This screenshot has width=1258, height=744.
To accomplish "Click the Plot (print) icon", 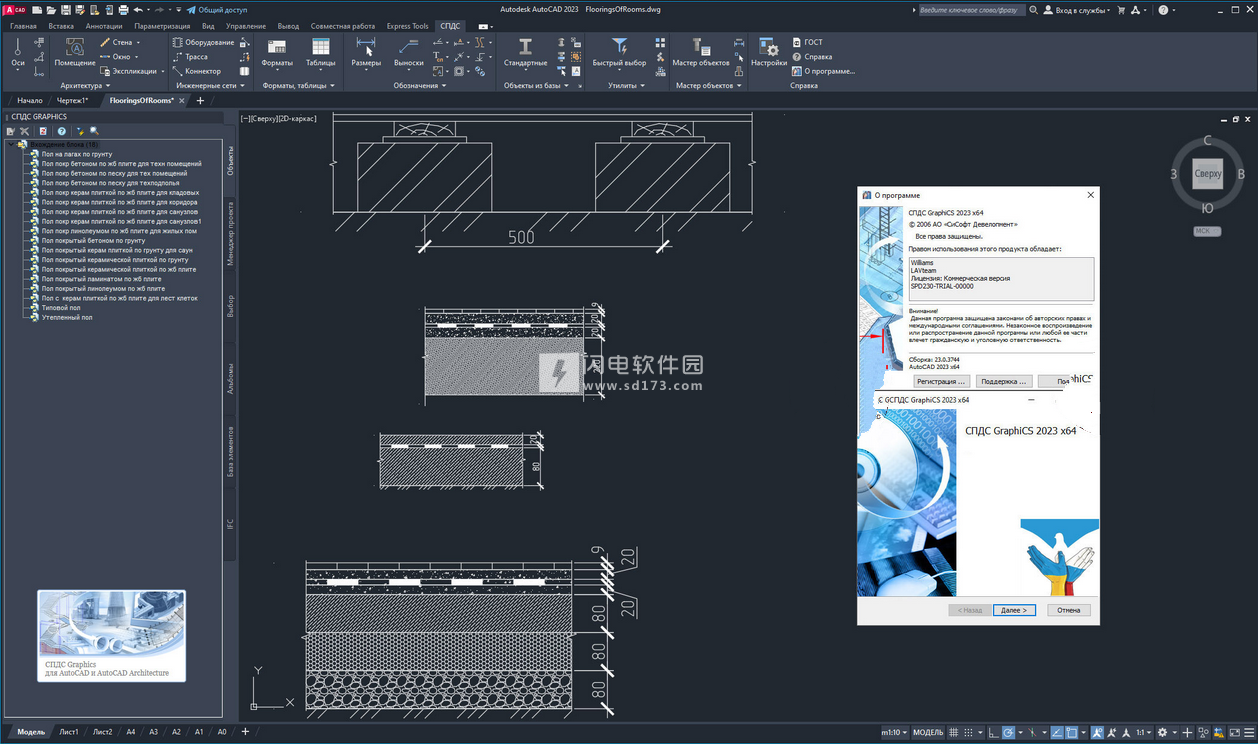I will [122, 10].
